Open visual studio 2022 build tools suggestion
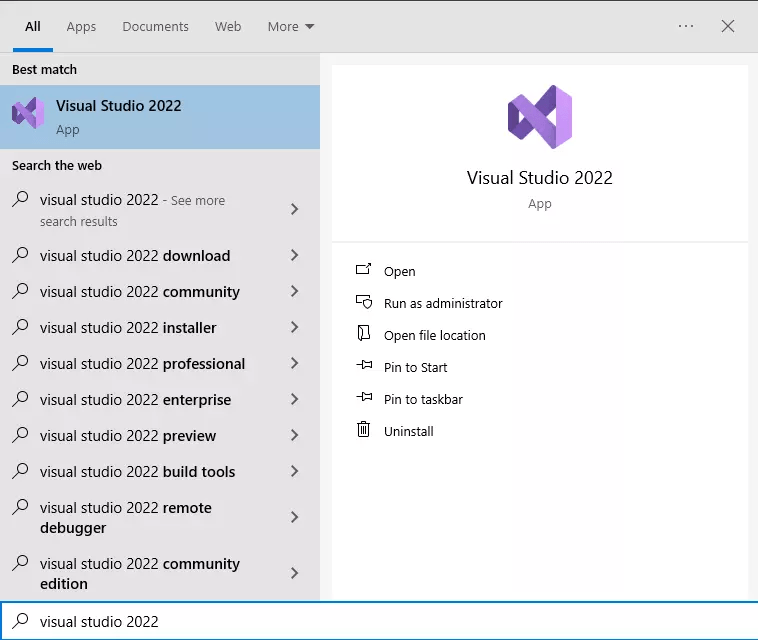 (x=138, y=472)
